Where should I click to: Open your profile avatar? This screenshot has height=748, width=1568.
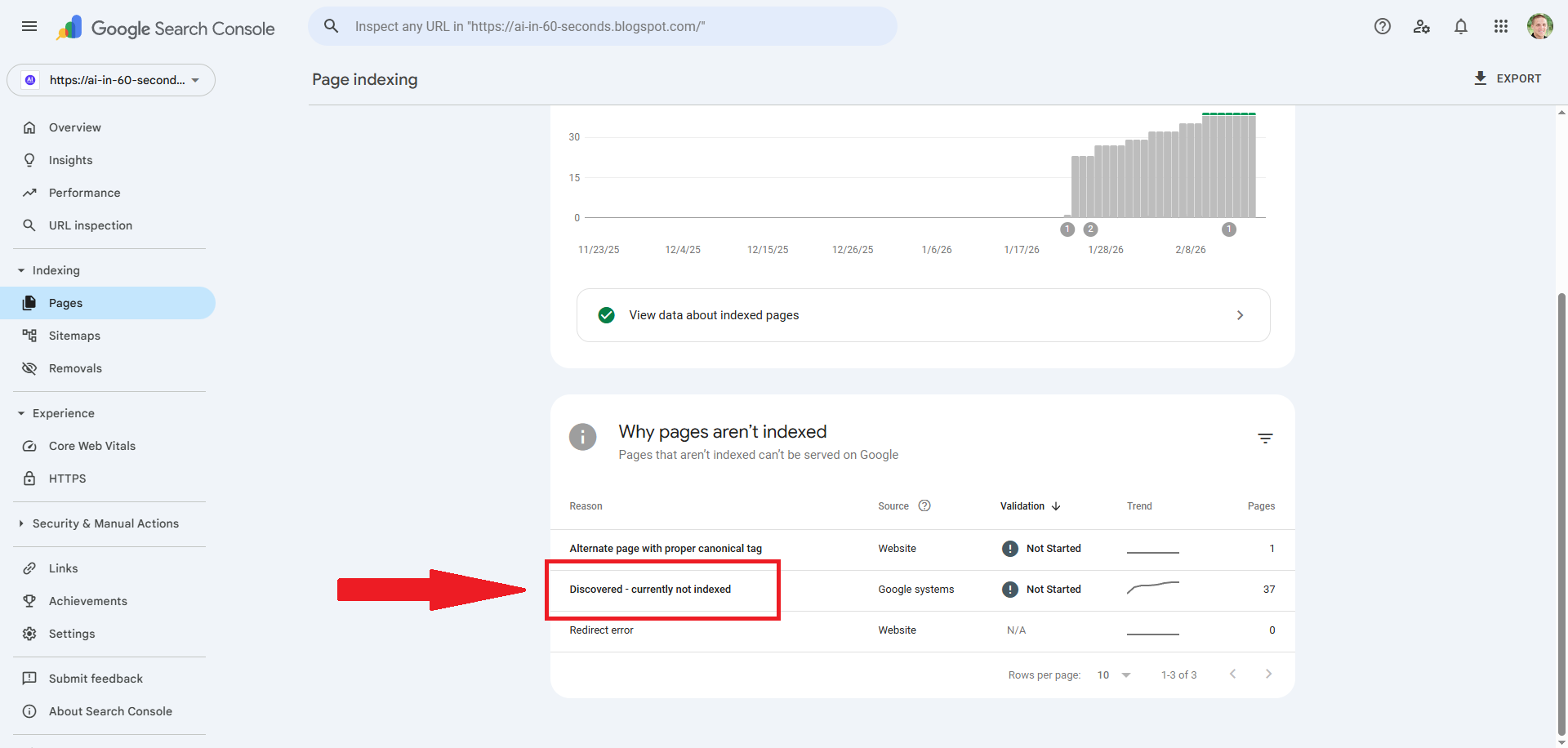click(1540, 26)
